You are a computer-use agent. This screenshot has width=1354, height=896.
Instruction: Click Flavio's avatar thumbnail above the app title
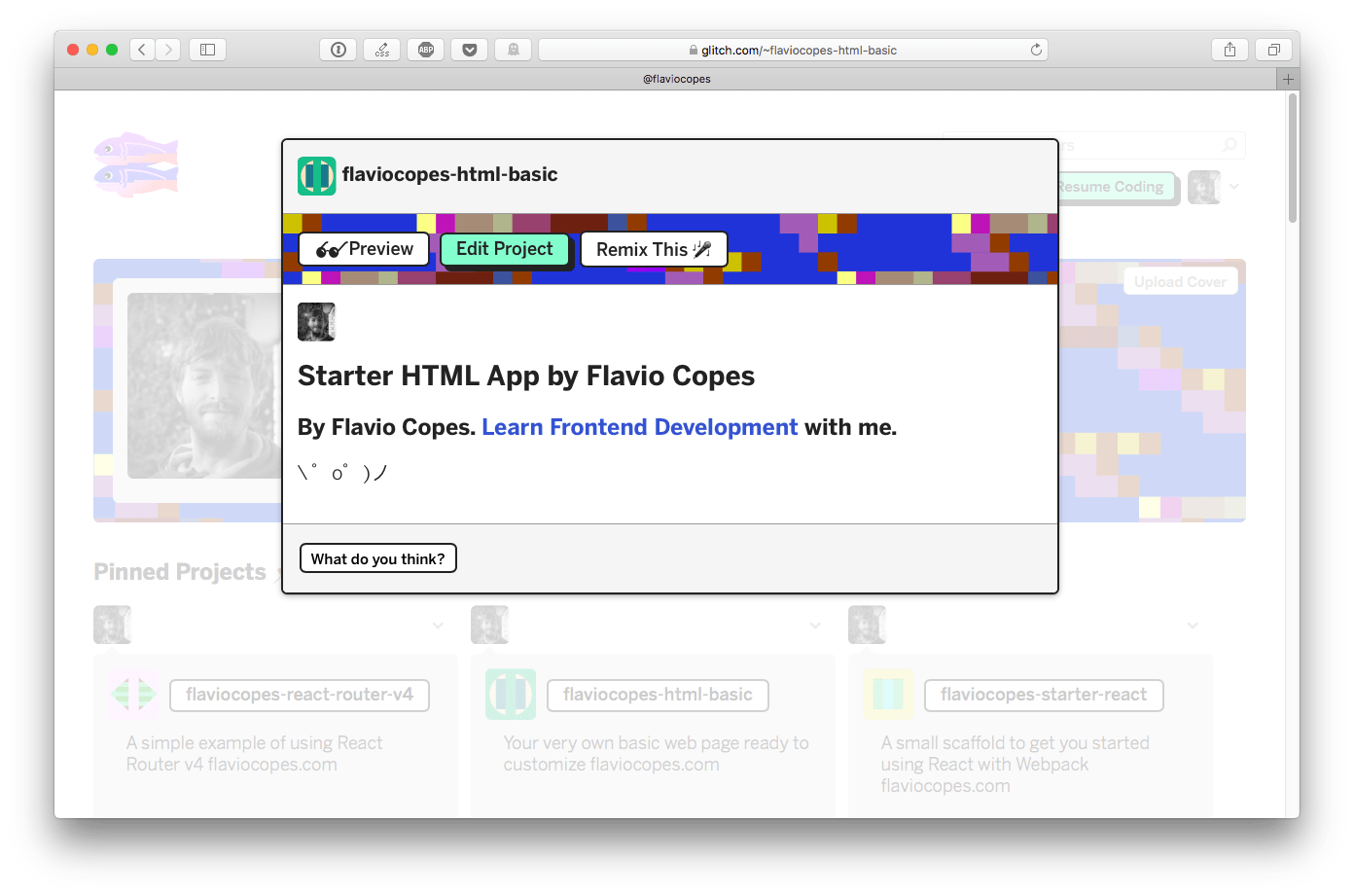[316, 321]
